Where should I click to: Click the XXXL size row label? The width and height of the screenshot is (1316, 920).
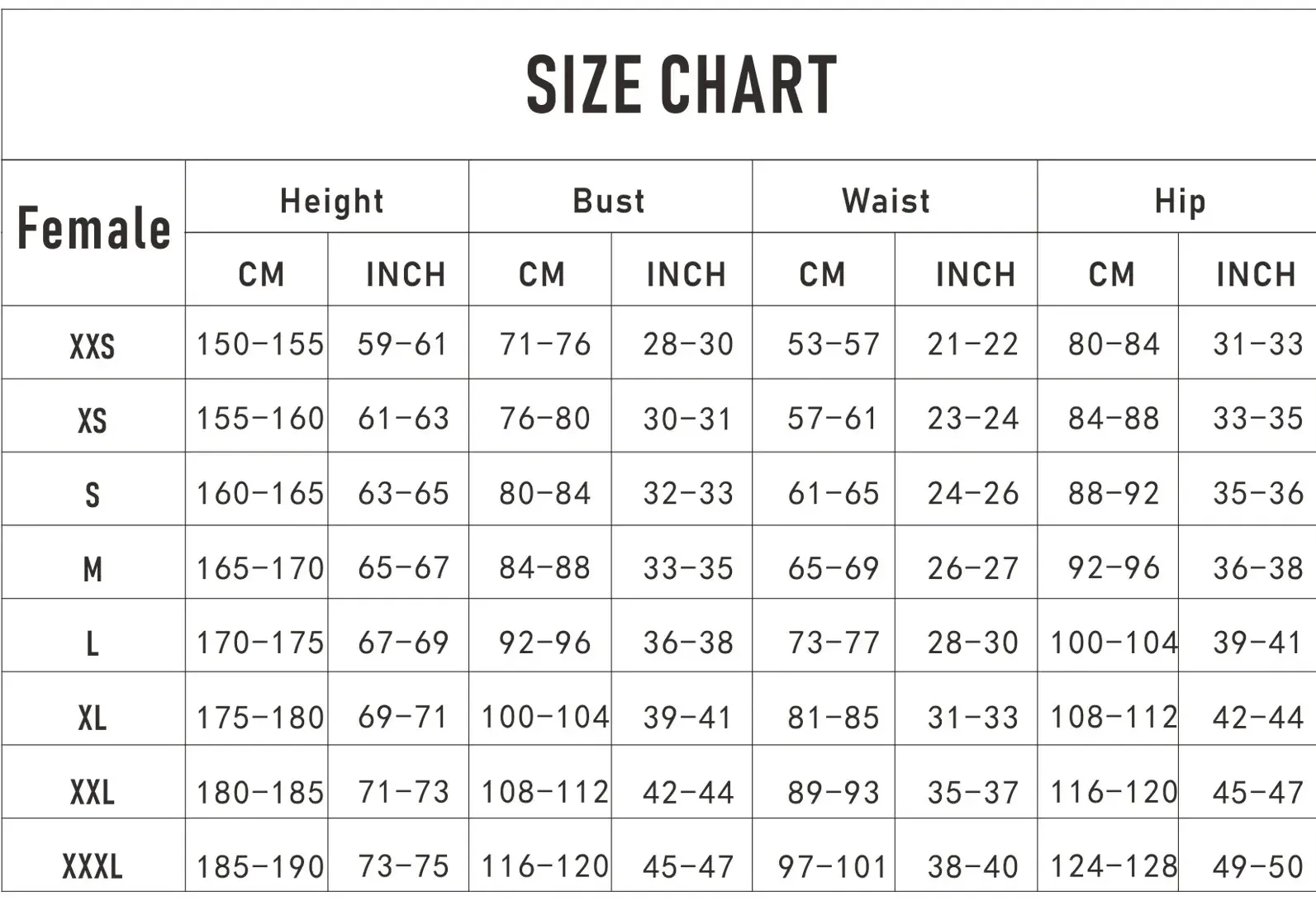tap(93, 866)
